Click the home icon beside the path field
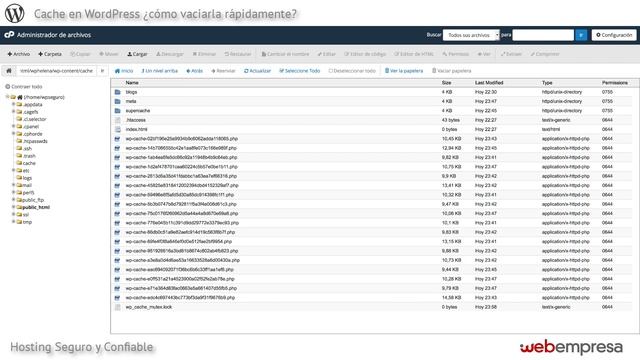 pos(9,71)
